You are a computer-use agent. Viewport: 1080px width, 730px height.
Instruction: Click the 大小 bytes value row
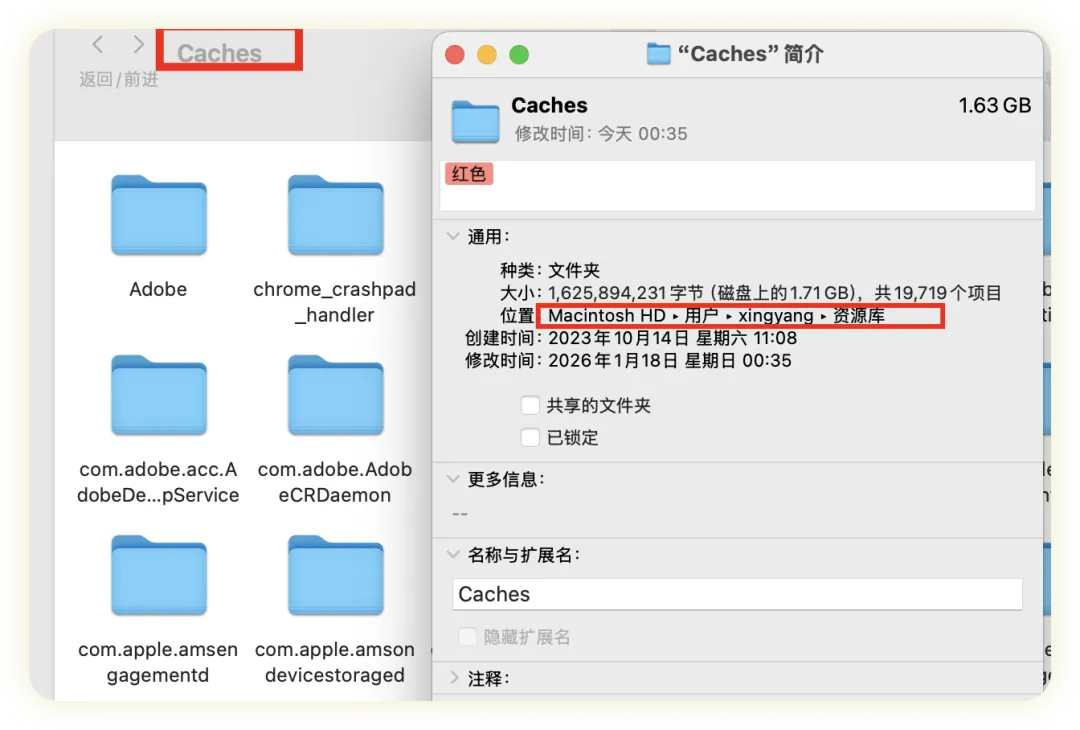pos(775,293)
